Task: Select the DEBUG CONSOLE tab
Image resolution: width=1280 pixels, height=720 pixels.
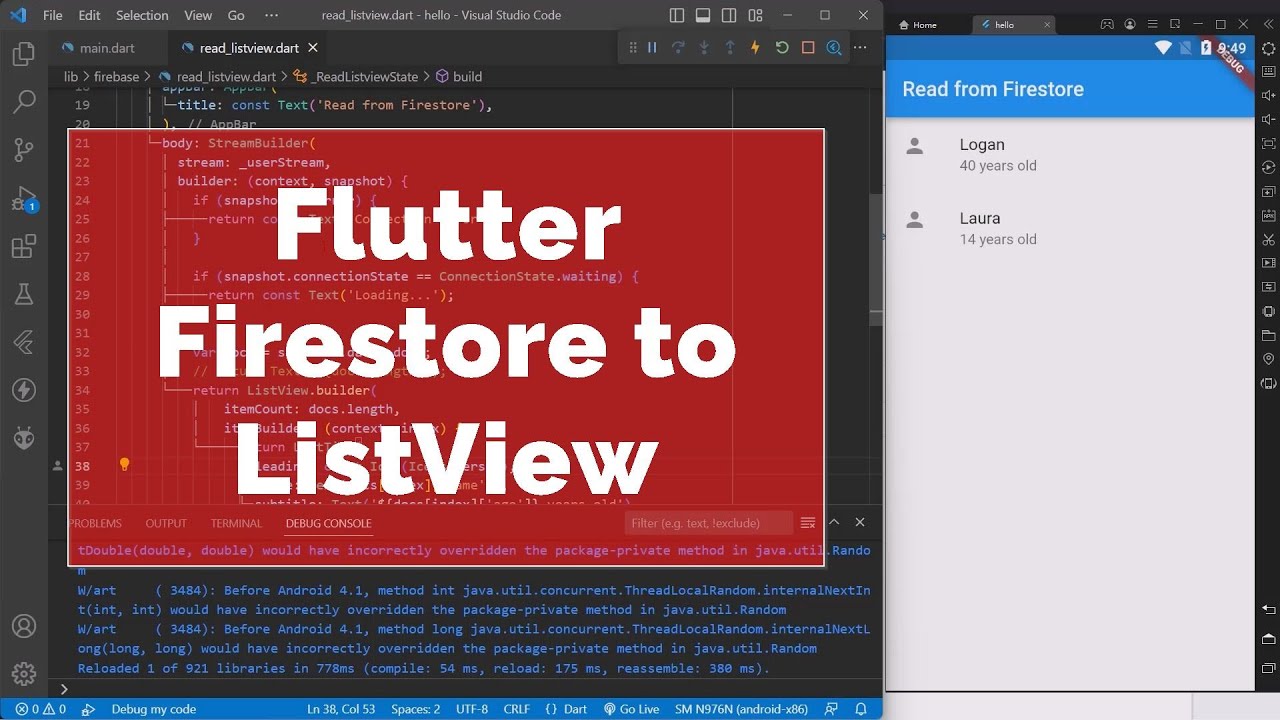Action: coord(328,523)
